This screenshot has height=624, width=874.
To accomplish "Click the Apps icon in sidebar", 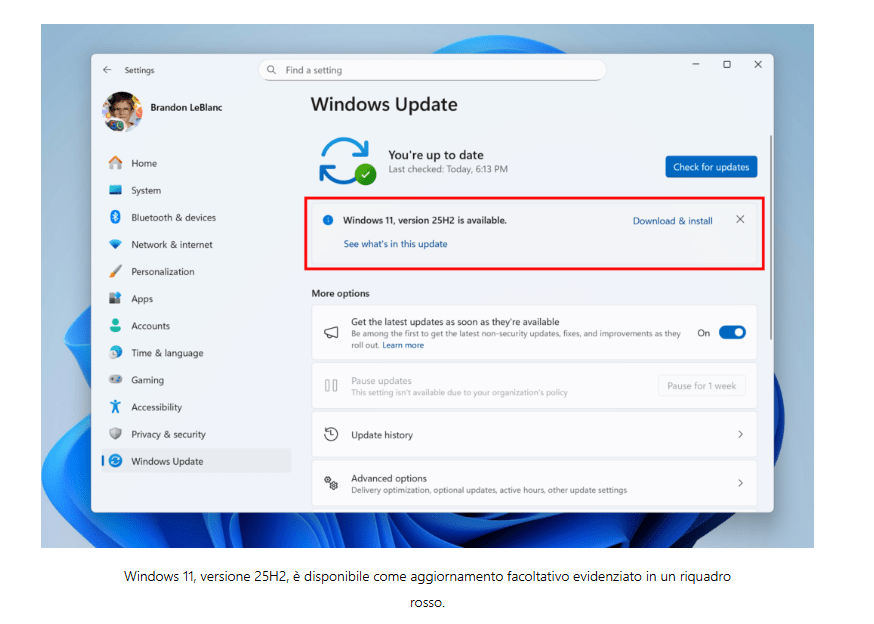I will 115,298.
